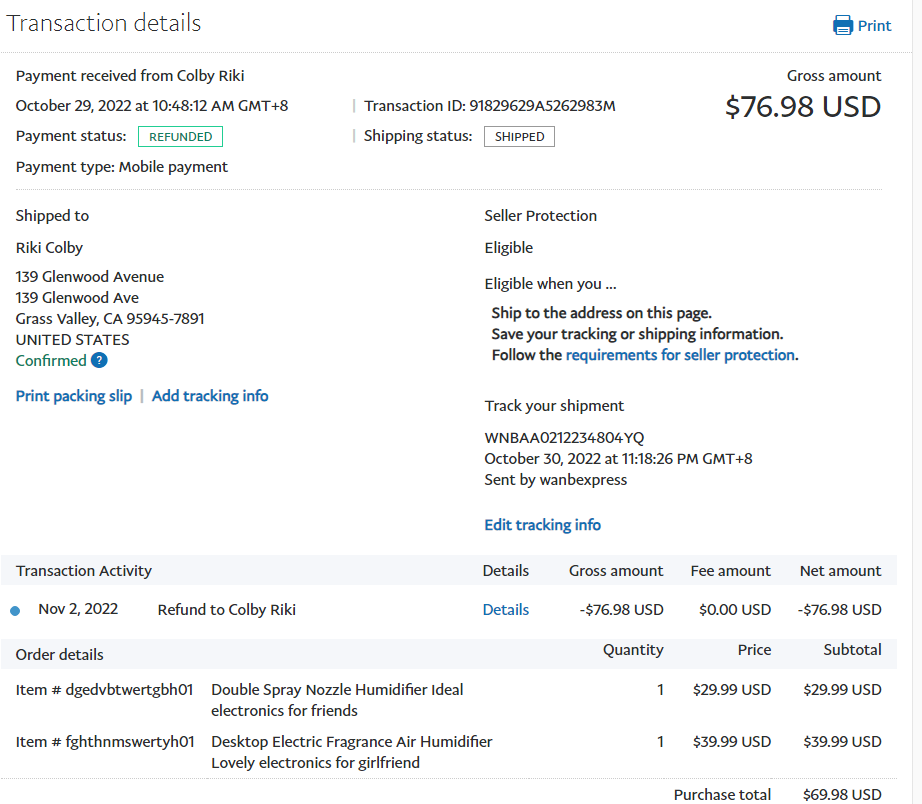The height and width of the screenshot is (804, 922).
Task: Click the SHIPPED shipping status badge
Action: tap(519, 137)
